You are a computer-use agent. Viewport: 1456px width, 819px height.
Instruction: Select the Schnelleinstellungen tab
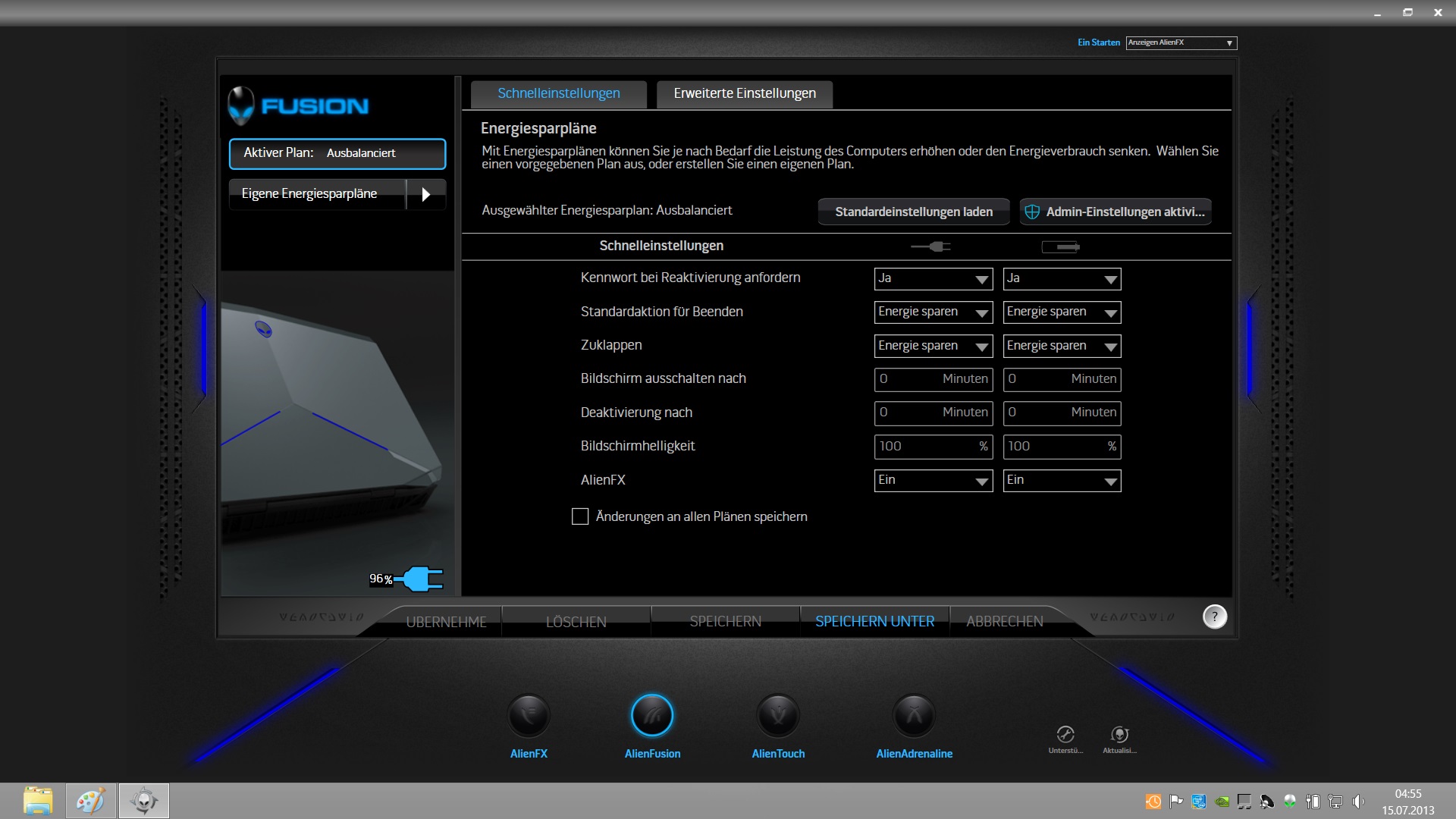tap(558, 94)
